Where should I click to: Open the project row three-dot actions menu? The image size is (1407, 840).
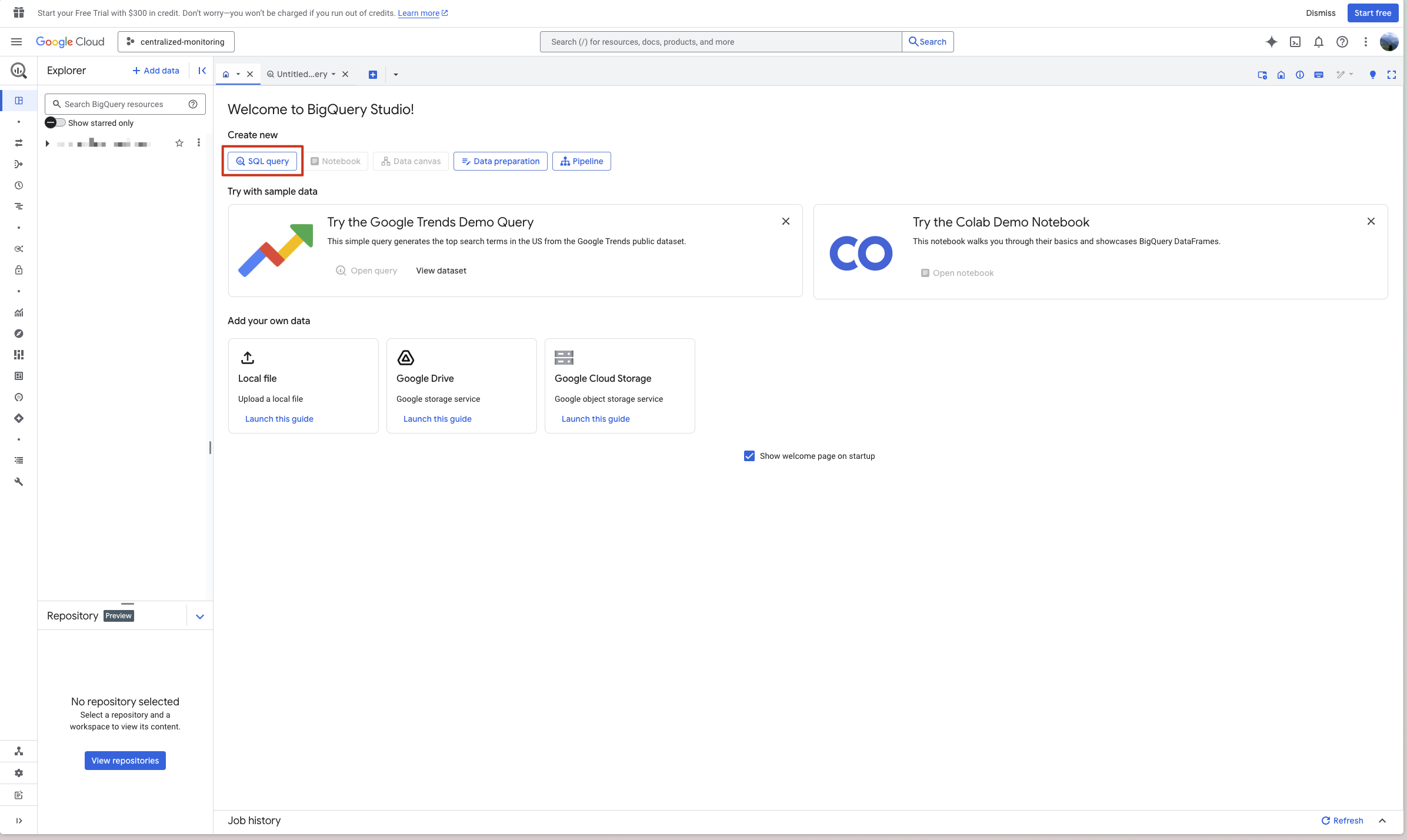tap(199, 143)
